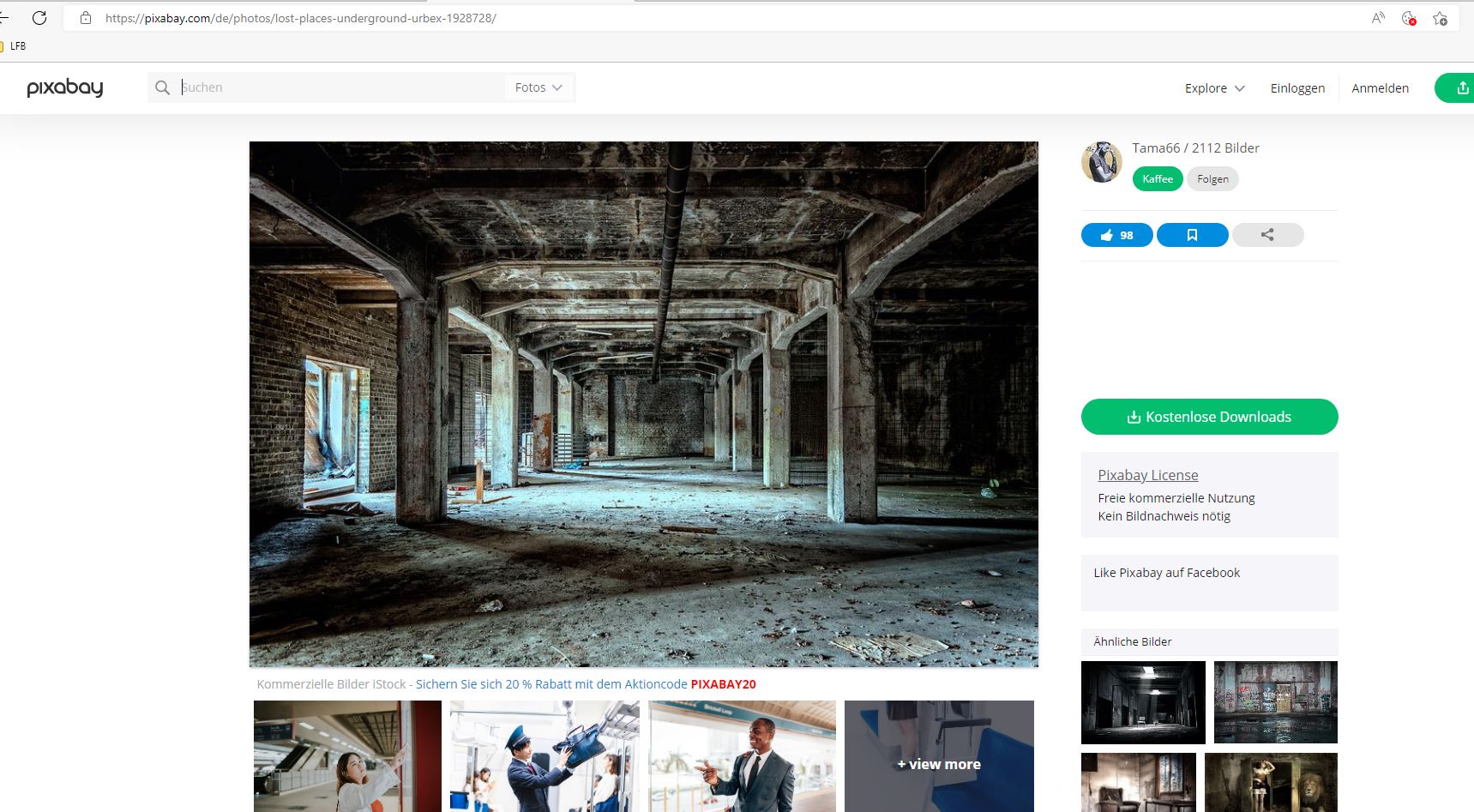Image resolution: width=1474 pixels, height=812 pixels.
Task: Bookmark this image with the bookmark icon
Action: point(1192,235)
